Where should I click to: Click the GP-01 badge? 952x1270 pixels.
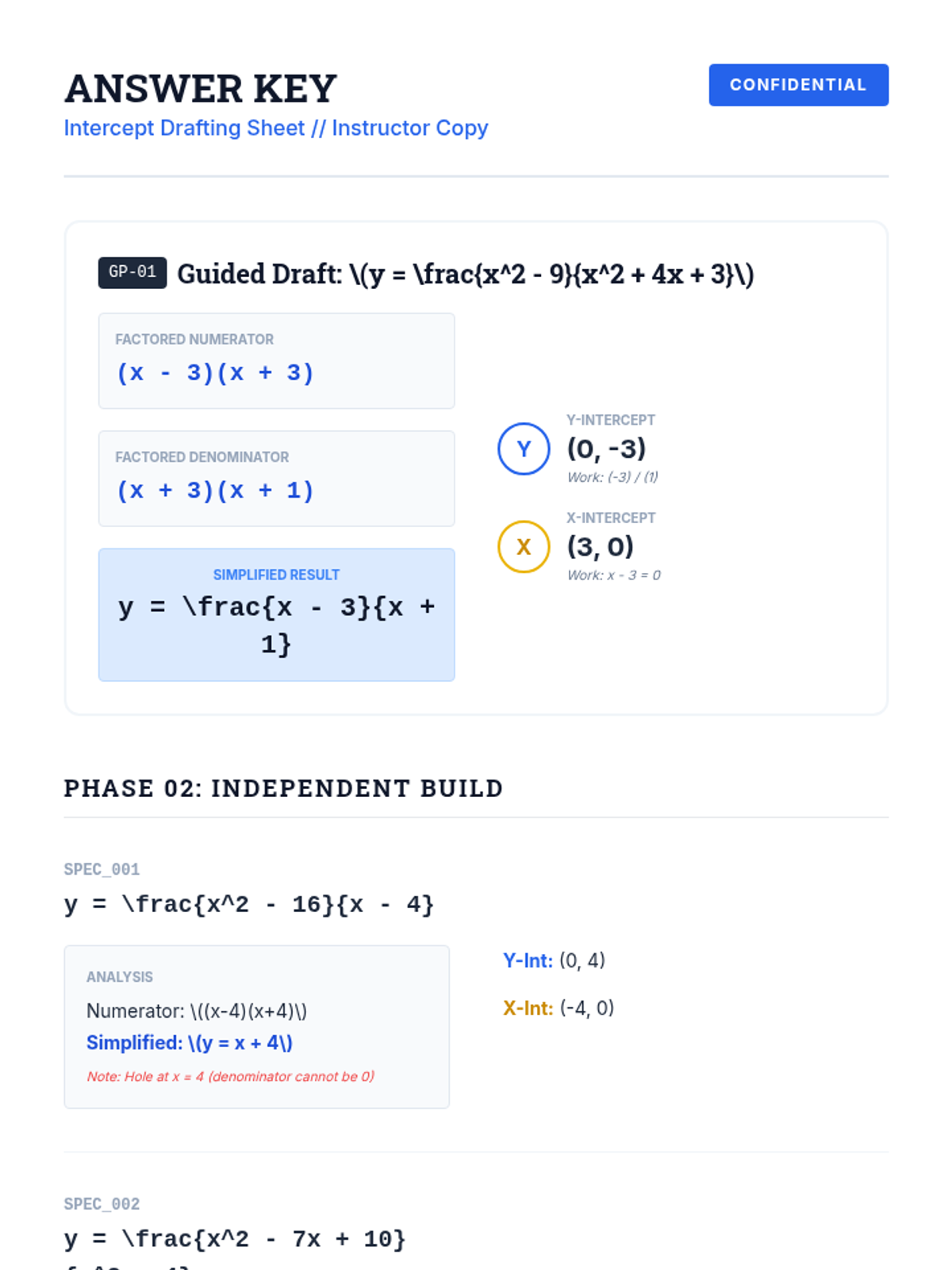click(132, 272)
